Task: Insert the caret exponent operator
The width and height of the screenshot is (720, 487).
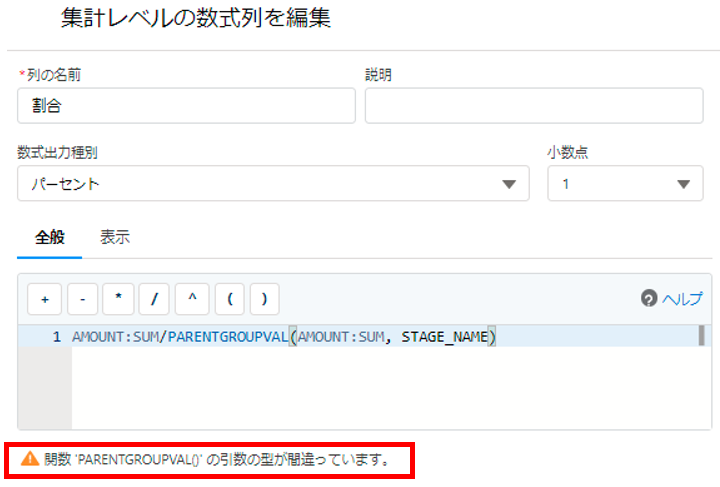Action: tap(192, 299)
